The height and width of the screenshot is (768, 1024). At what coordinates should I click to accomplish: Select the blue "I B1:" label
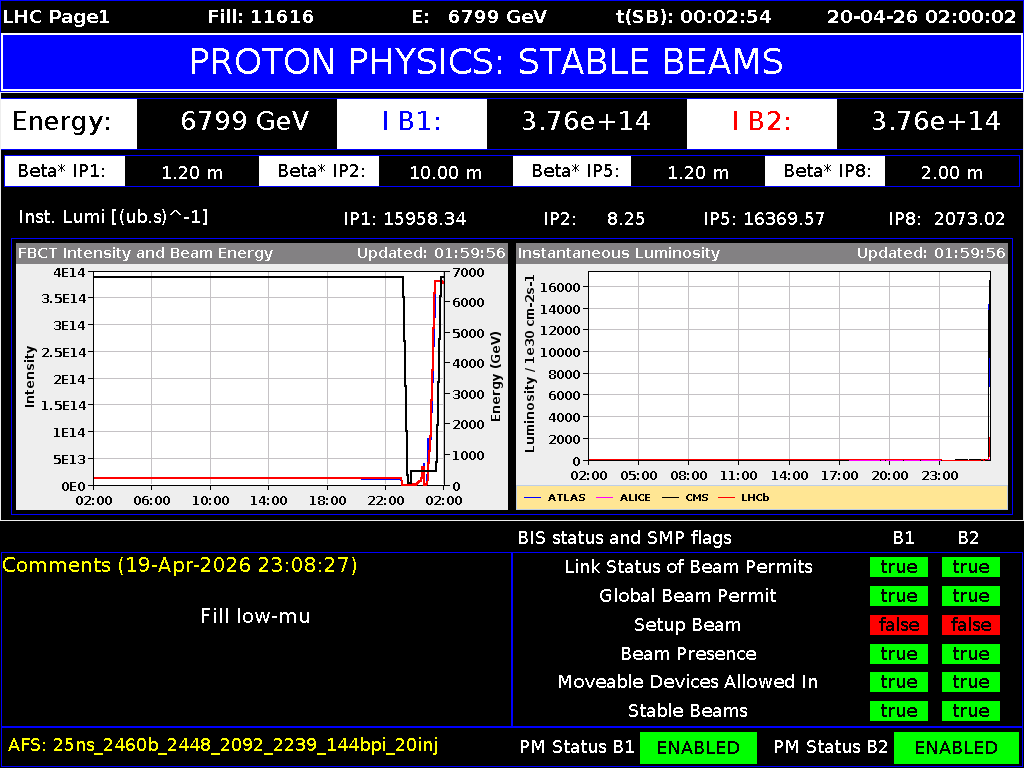coord(411,122)
